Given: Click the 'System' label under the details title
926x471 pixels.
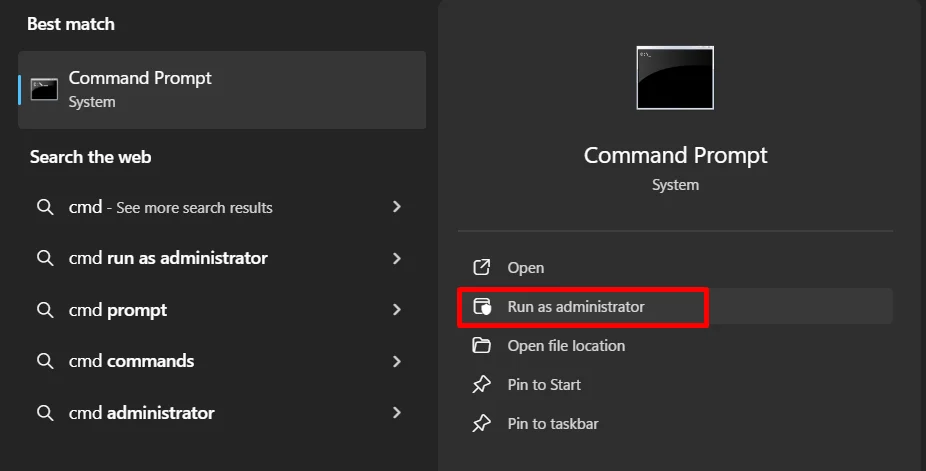Looking at the screenshot, I should point(675,185).
